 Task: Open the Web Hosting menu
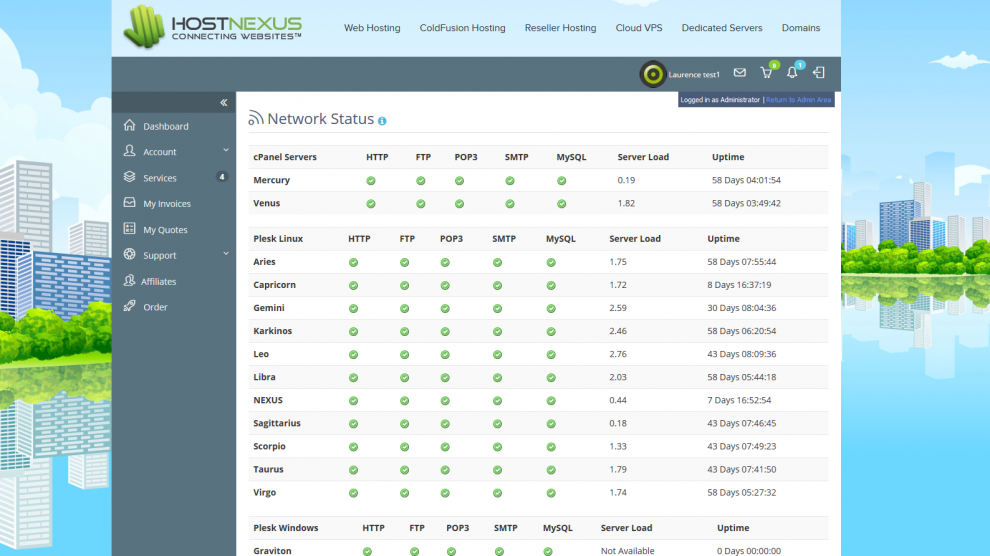pos(372,28)
